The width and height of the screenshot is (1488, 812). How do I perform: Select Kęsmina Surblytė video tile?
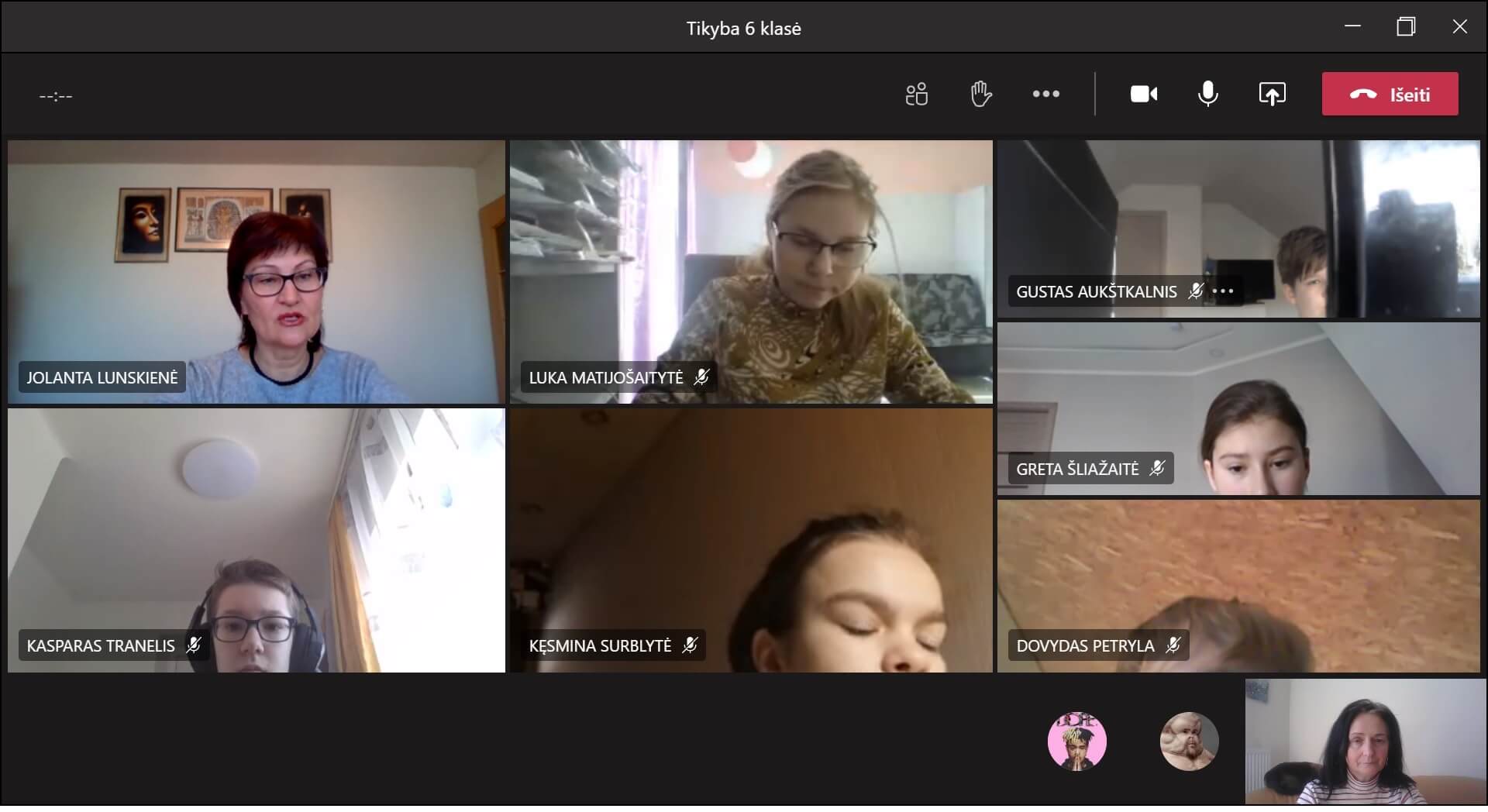pos(751,541)
